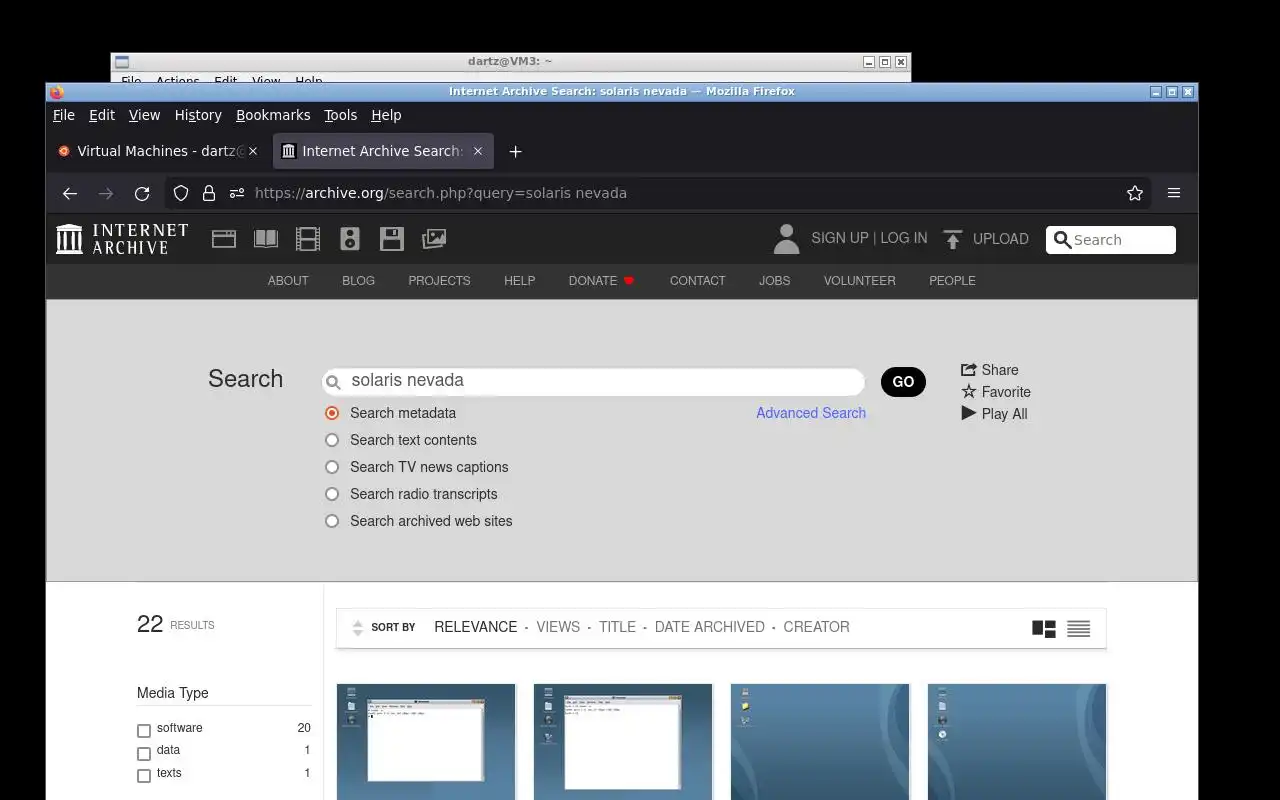Select Search text contents option

click(x=332, y=440)
